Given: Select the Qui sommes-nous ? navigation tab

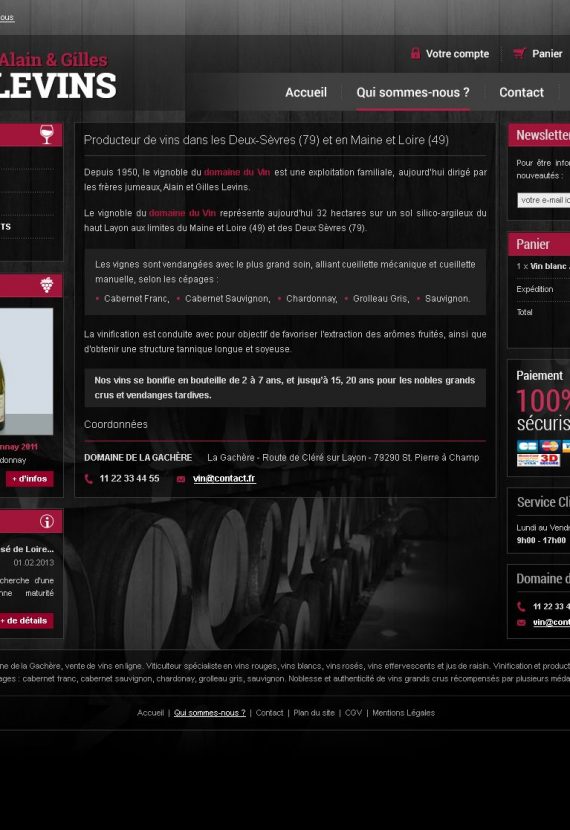Looking at the screenshot, I should click(413, 92).
